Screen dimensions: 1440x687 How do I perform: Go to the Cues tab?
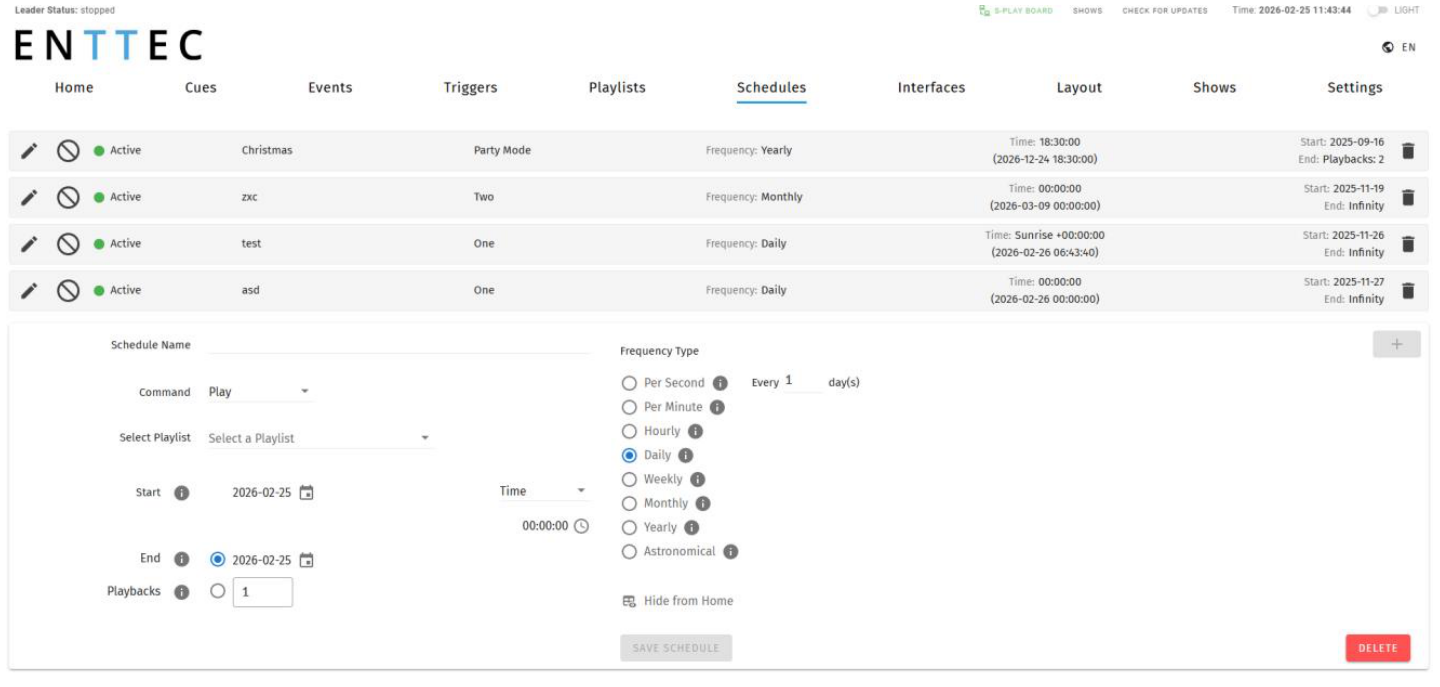click(201, 88)
